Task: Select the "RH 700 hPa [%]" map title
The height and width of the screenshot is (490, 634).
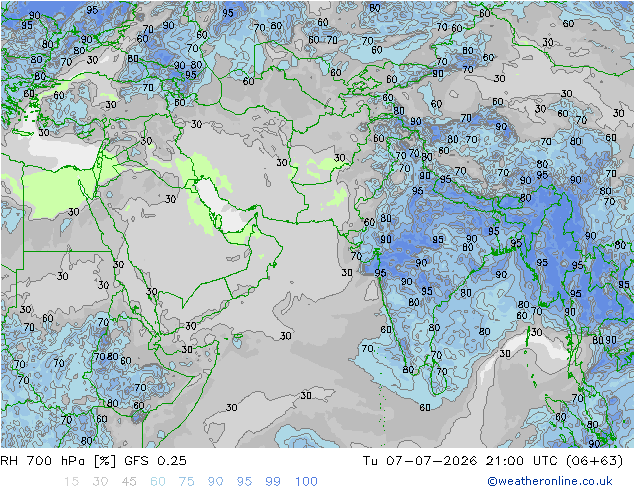Action: 58,460
